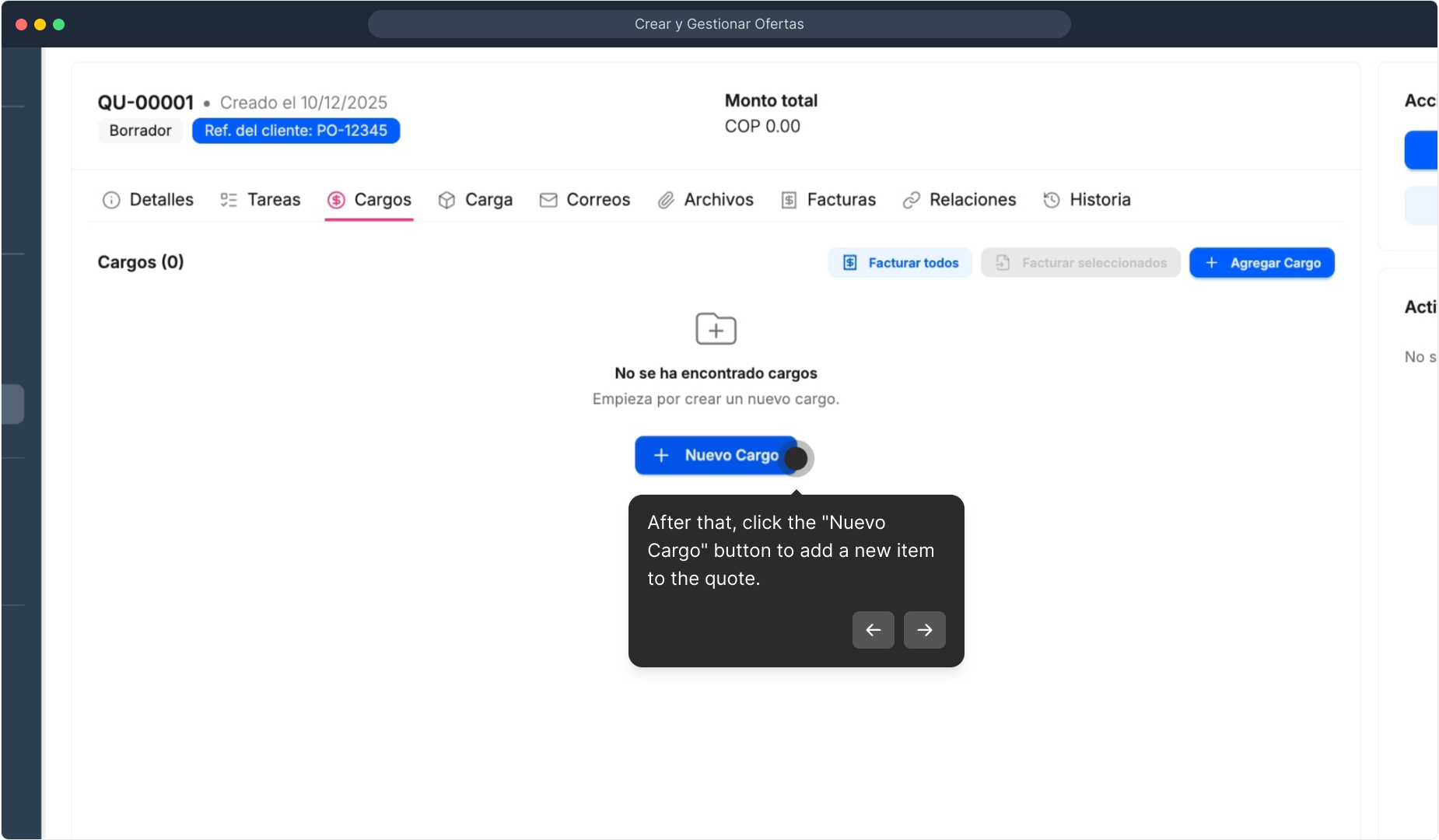Click the Nuevo Cargo button

716,455
